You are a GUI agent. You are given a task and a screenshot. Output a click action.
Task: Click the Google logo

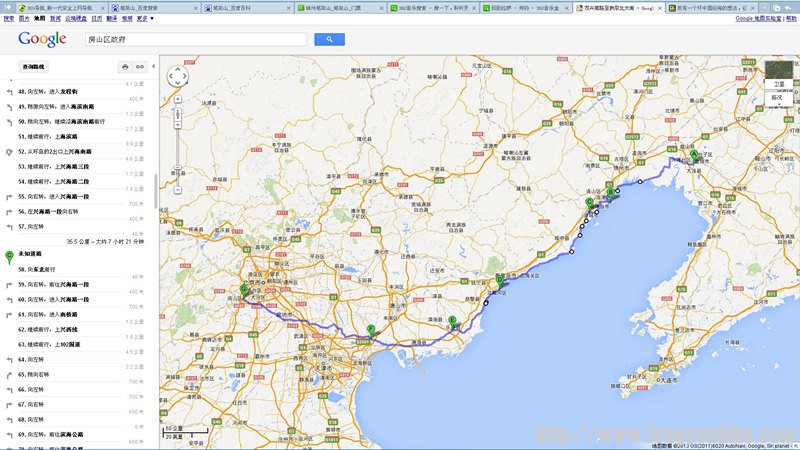click(x=42, y=39)
